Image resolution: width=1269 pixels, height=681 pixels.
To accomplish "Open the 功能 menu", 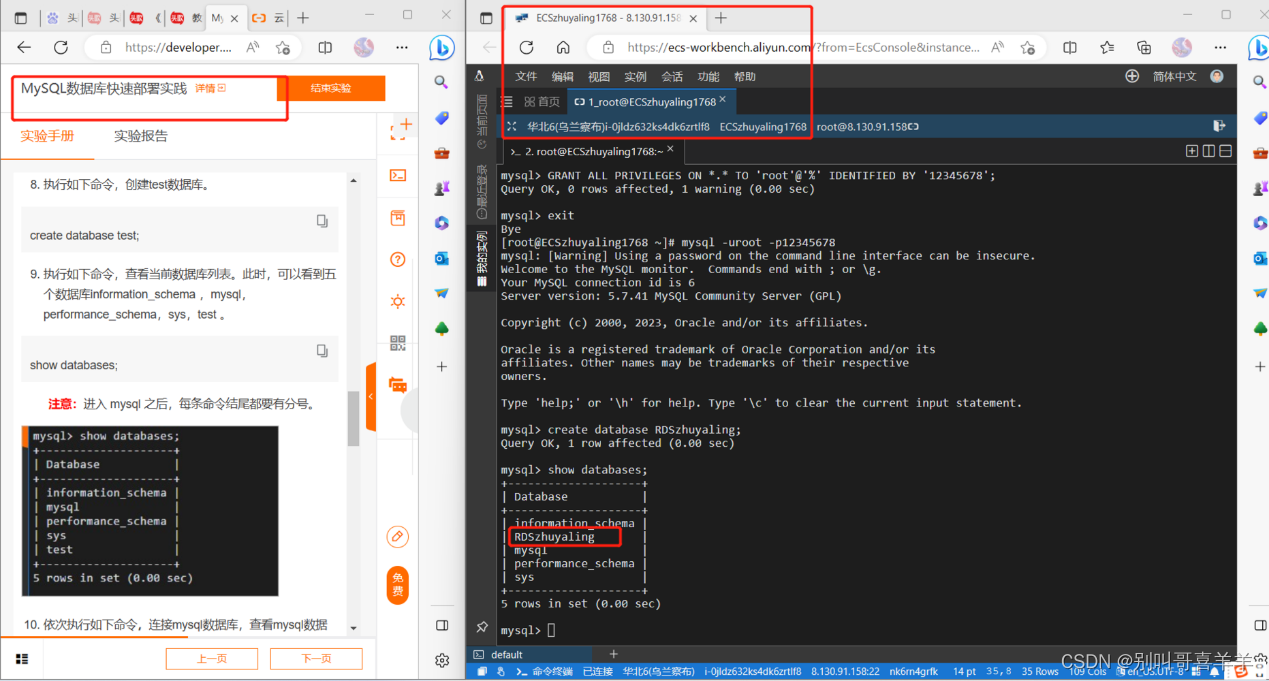I will point(708,76).
